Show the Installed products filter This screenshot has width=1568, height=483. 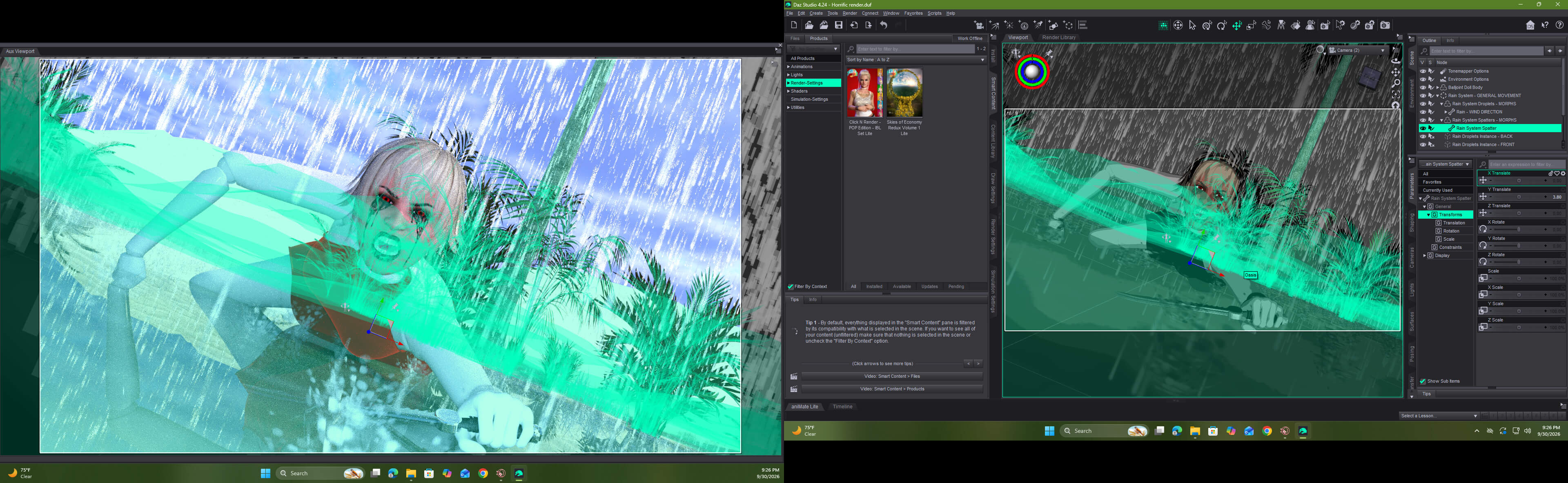[x=874, y=286]
